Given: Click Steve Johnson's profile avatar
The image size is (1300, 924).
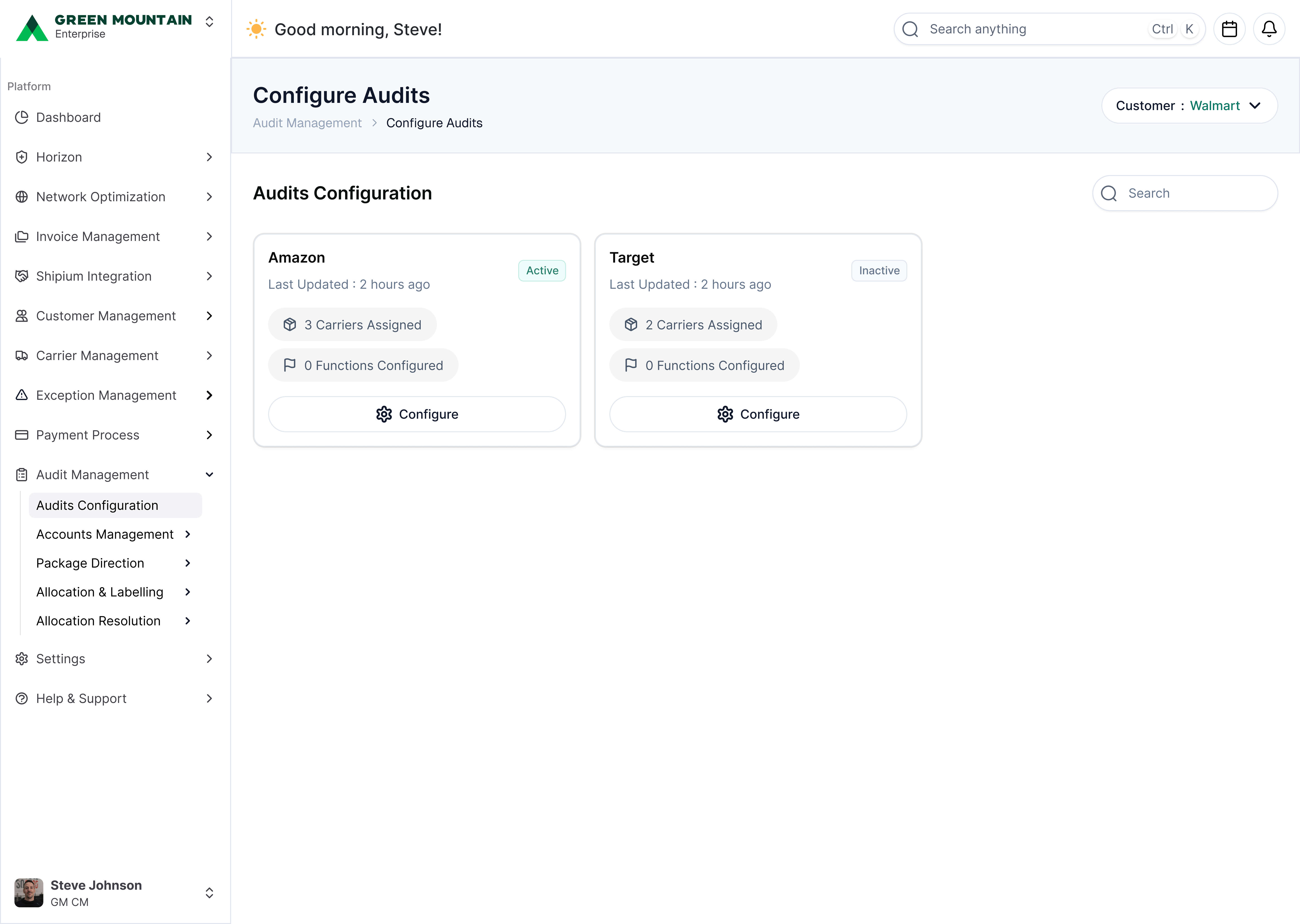Looking at the screenshot, I should pyautogui.click(x=28, y=893).
